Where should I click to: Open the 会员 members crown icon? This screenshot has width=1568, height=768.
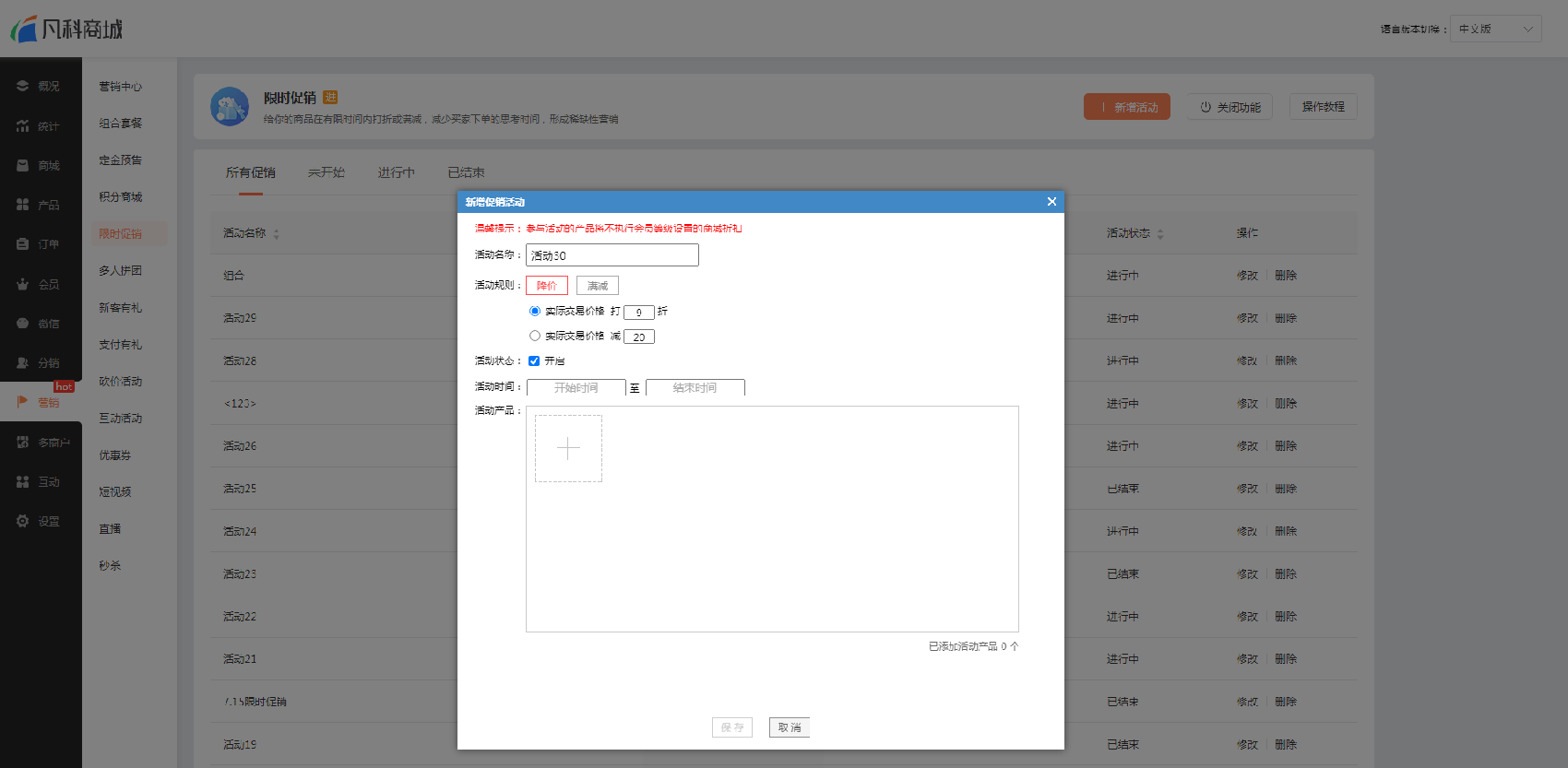click(22, 284)
